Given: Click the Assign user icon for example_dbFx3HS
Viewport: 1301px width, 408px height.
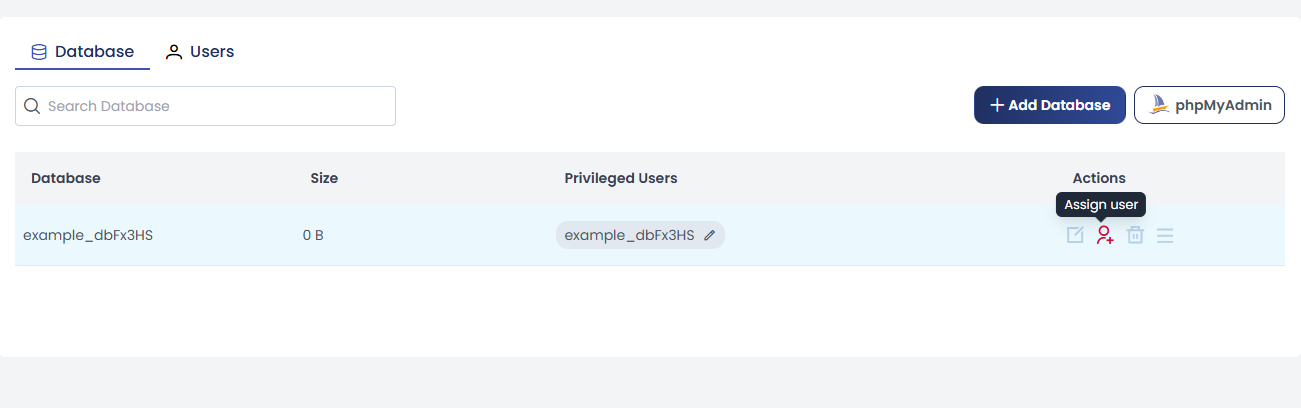Looking at the screenshot, I should tap(1105, 236).
